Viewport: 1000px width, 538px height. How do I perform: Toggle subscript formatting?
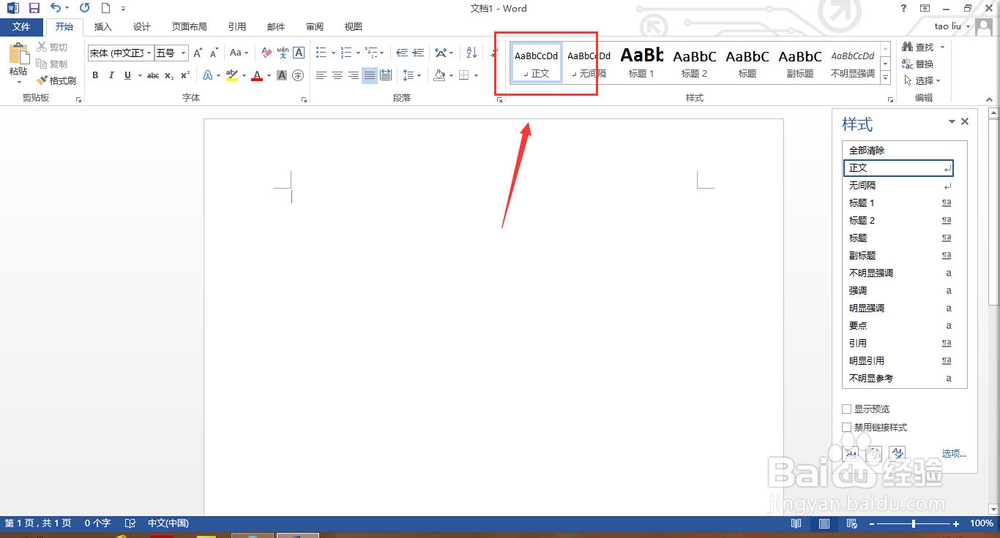click(169, 75)
